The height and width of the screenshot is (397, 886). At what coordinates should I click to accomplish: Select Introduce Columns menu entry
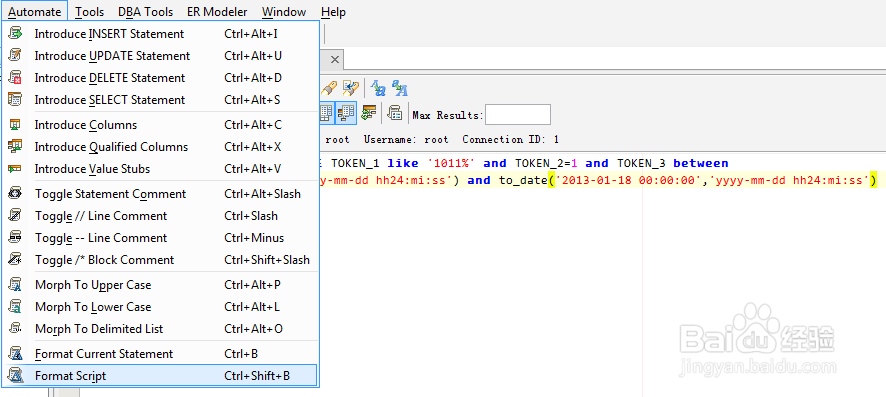[160, 125]
